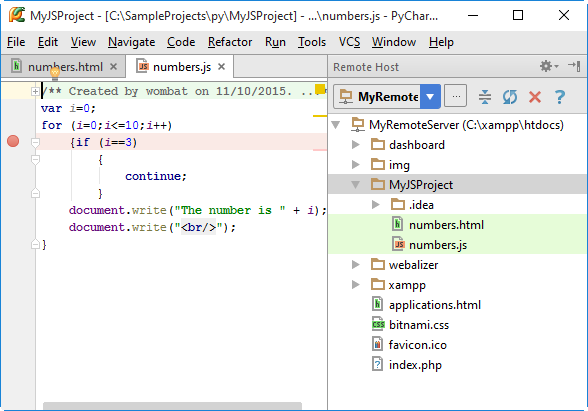
Task: Open the Tools menu
Action: click(x=312, y=42)
